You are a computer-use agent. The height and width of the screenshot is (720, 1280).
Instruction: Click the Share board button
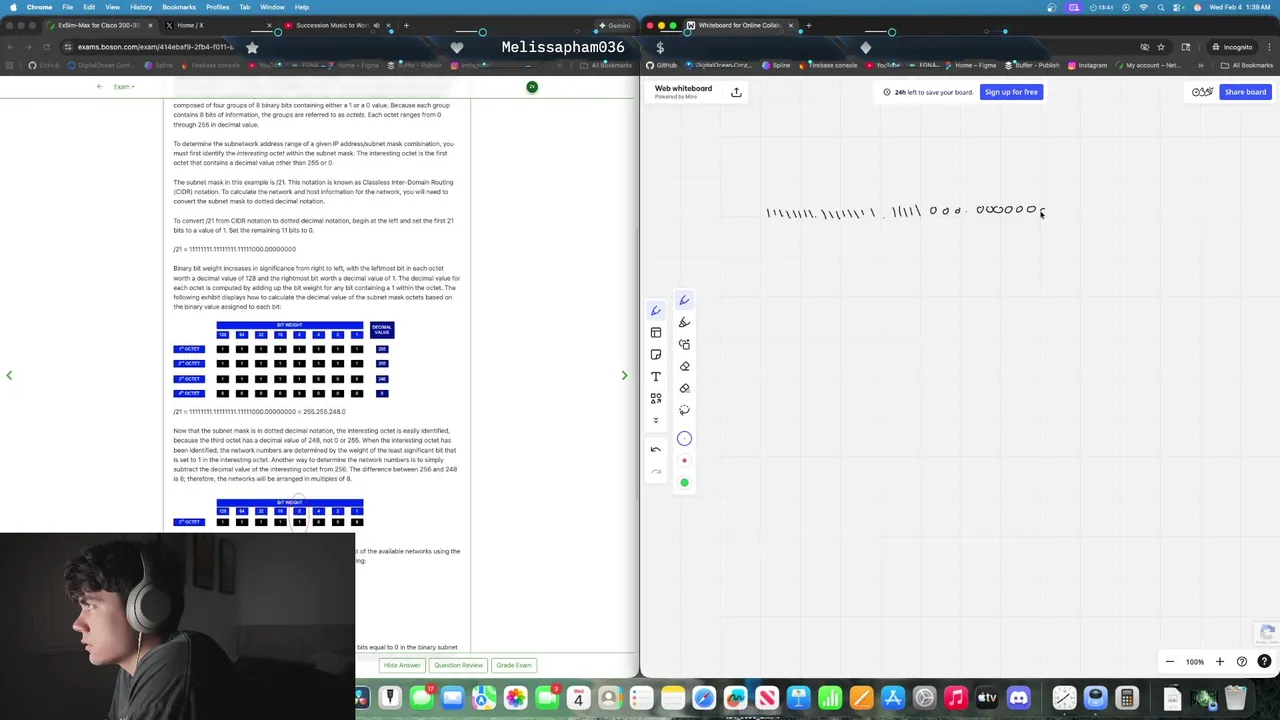tap(1245, 92)
